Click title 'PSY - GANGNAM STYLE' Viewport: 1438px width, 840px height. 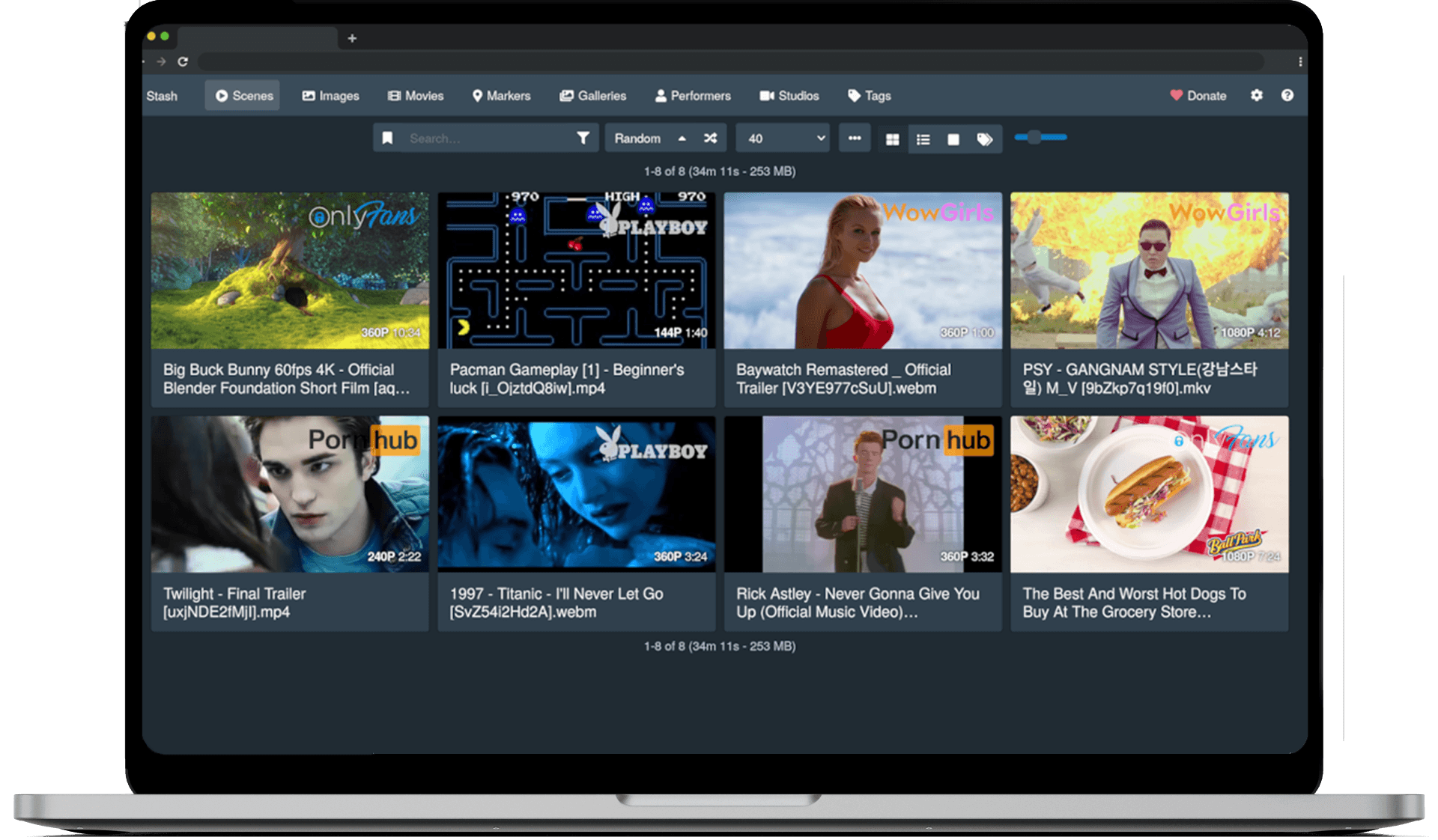1140,379
